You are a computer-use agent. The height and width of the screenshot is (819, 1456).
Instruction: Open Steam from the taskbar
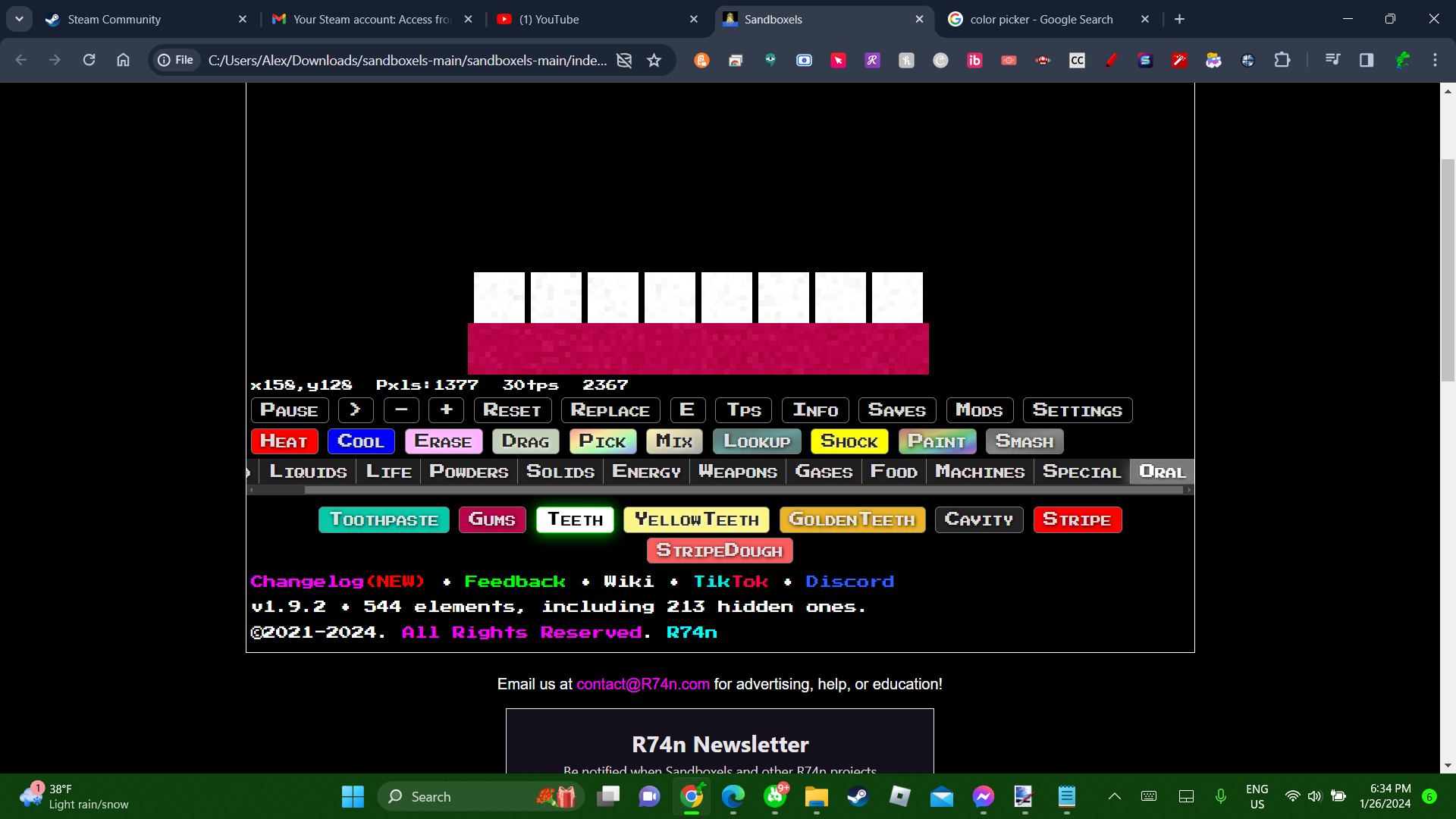tap(858, 796)
